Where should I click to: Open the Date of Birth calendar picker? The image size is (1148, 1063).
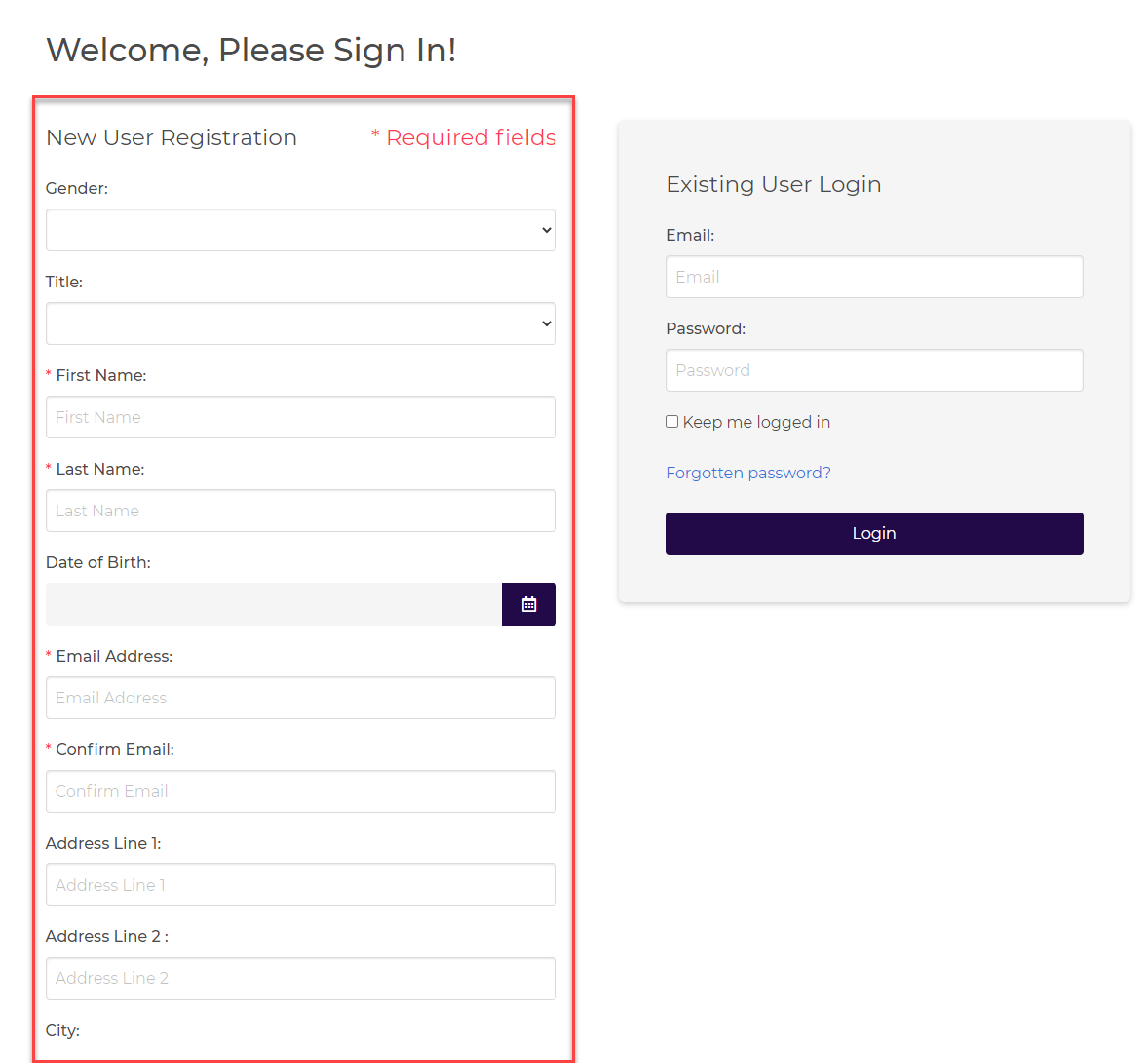[x=528, y=604]
